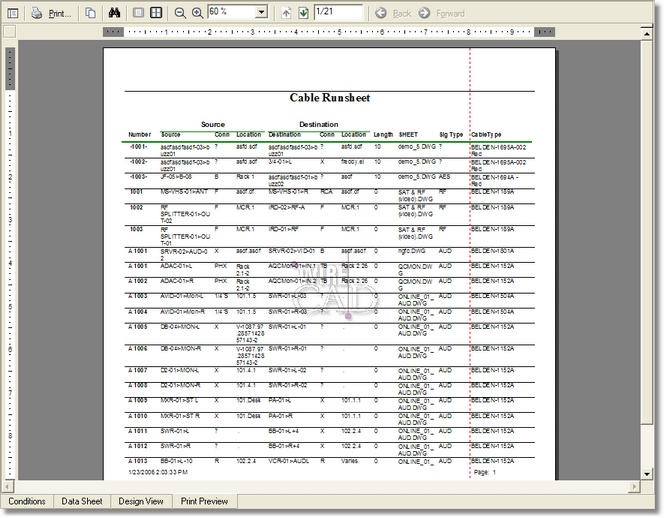Click the Cable Runsheet report title
The width and height of the screenshot is (664, 518).
click(x=329, y=98)
